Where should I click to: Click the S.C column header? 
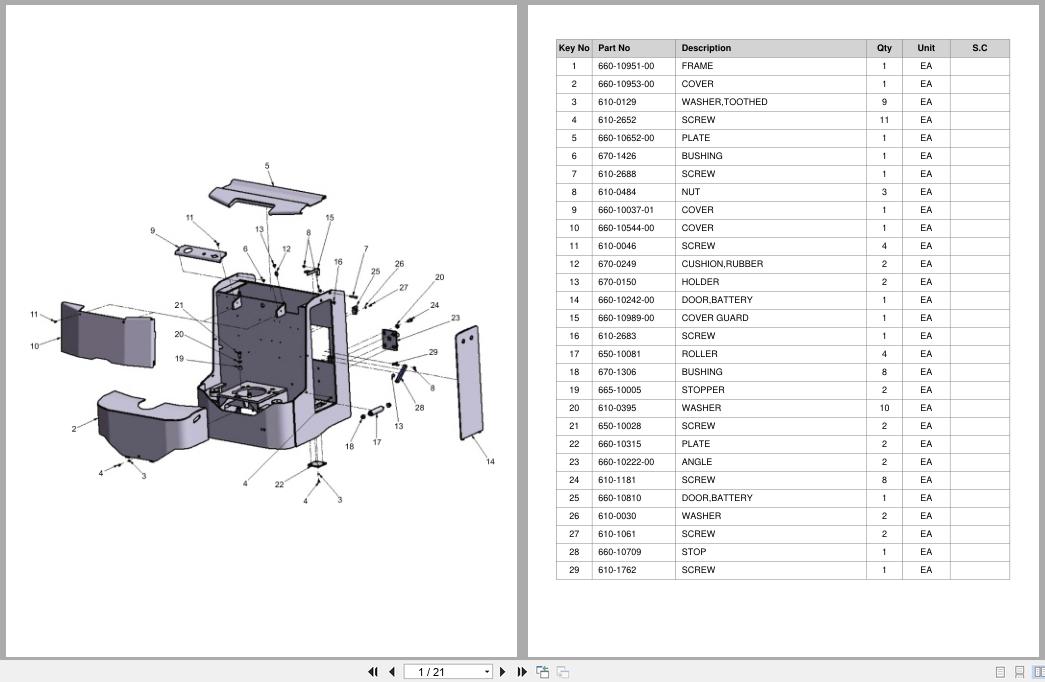click(980, 48)
